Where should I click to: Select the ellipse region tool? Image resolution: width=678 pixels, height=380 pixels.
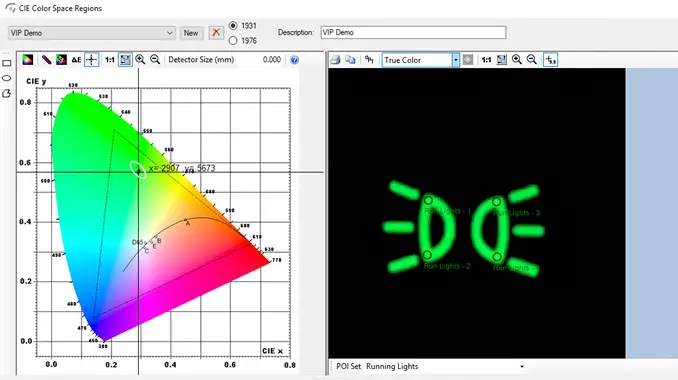[x=6, y=78]
